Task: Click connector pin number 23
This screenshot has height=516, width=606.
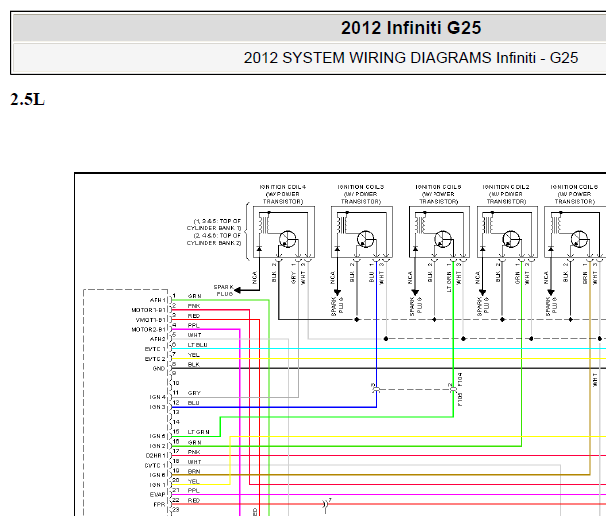Action: click(176, 510)
